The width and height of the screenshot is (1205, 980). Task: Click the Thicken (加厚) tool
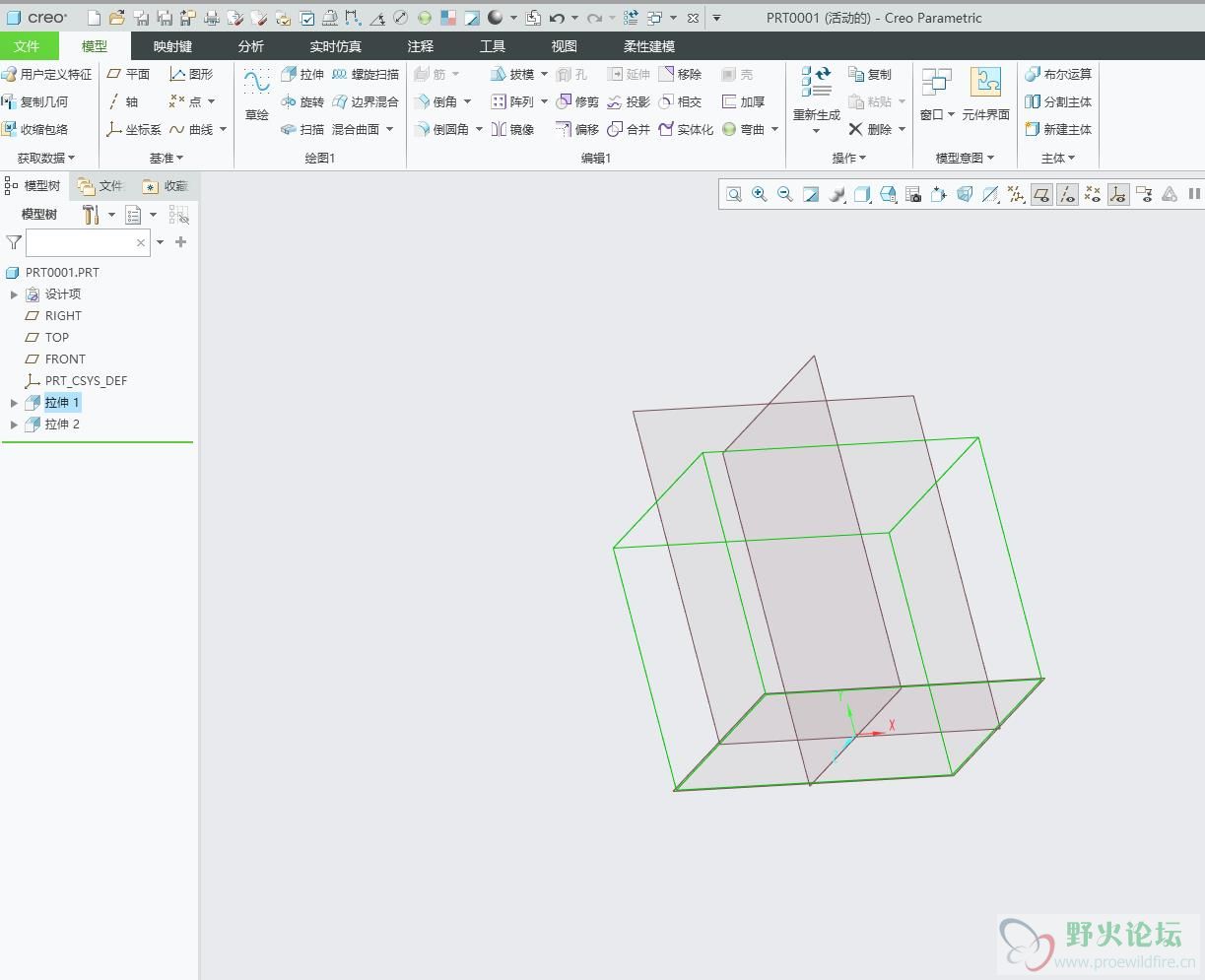(743, 101)
